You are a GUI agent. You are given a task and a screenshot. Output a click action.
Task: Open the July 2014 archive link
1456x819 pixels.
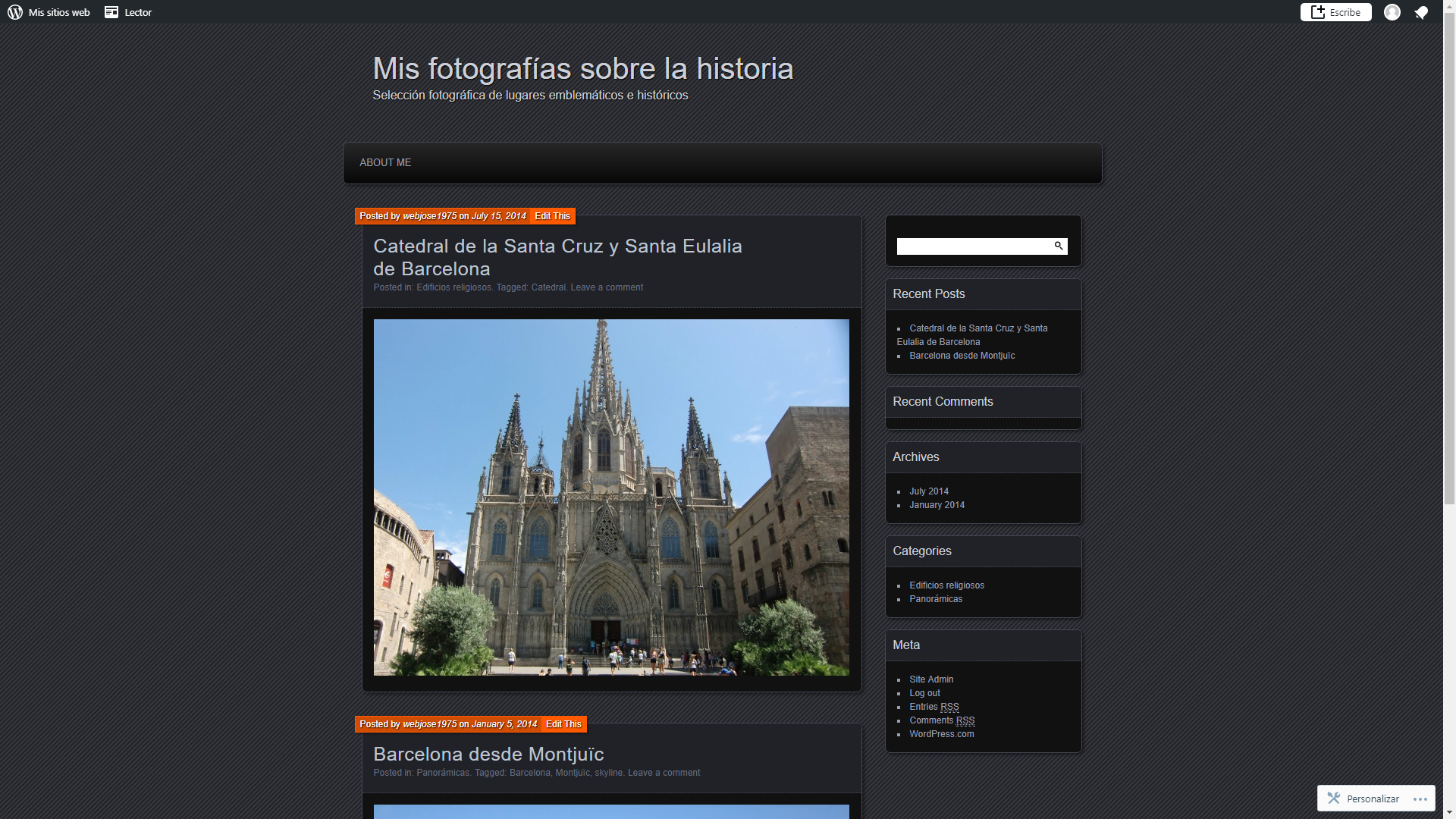coord(928,491)
